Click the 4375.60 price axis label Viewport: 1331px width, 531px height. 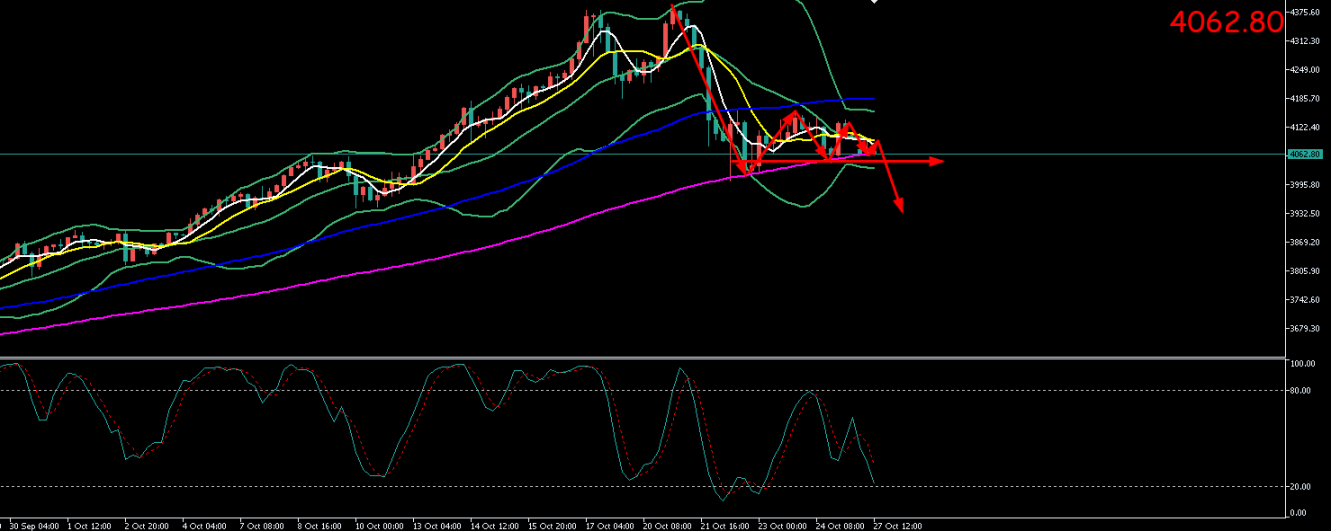(1306, 12)
